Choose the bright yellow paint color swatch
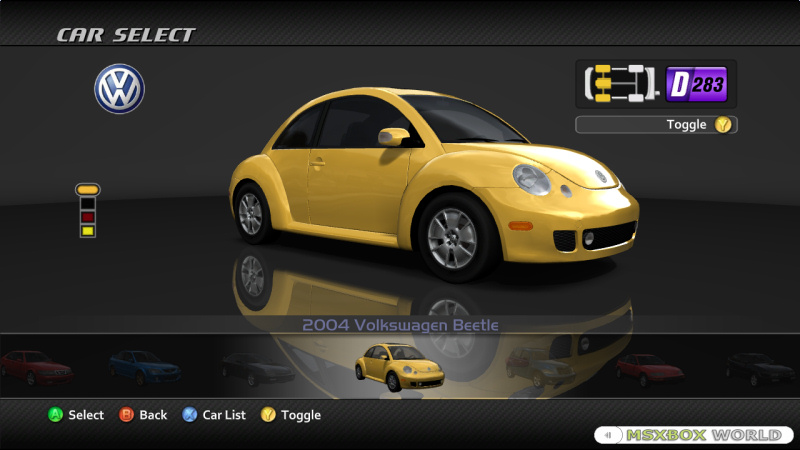Image resolution: width=800 pixels, height=450 pixels. click(x=88, y=231)
